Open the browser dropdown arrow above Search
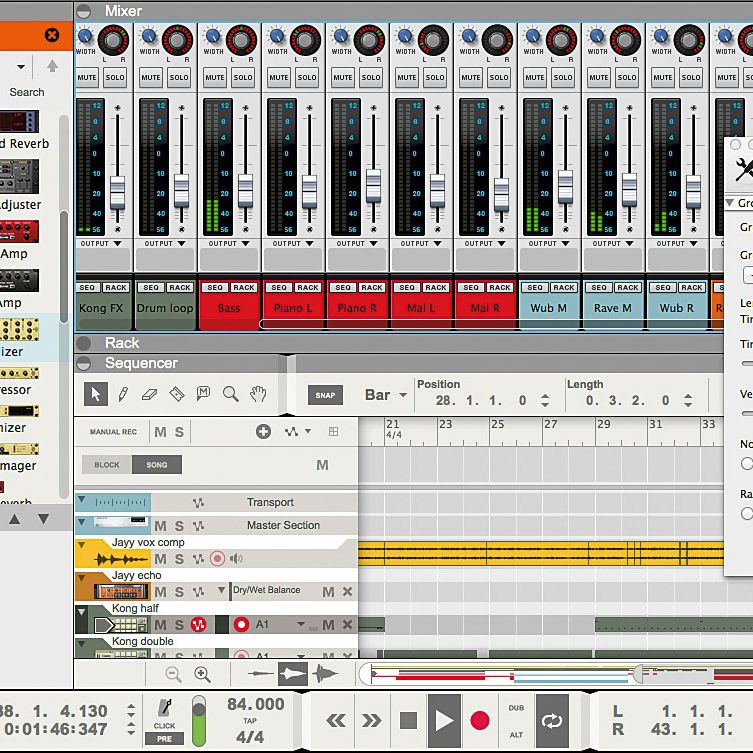 pyautogui.click(x=21, y=67)
